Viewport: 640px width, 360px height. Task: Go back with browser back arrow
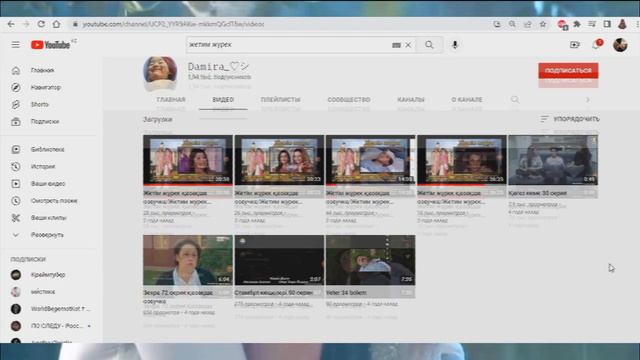point(11,24)
